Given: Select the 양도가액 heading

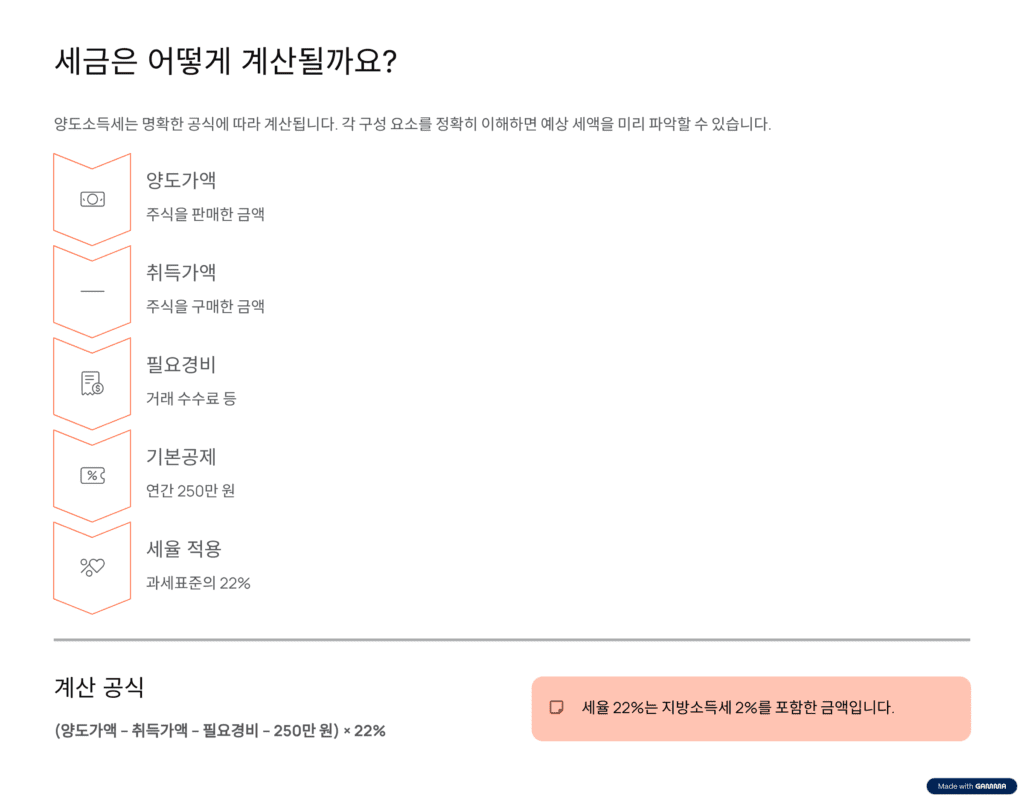Looking at the screenshot, I should [181, 180].
